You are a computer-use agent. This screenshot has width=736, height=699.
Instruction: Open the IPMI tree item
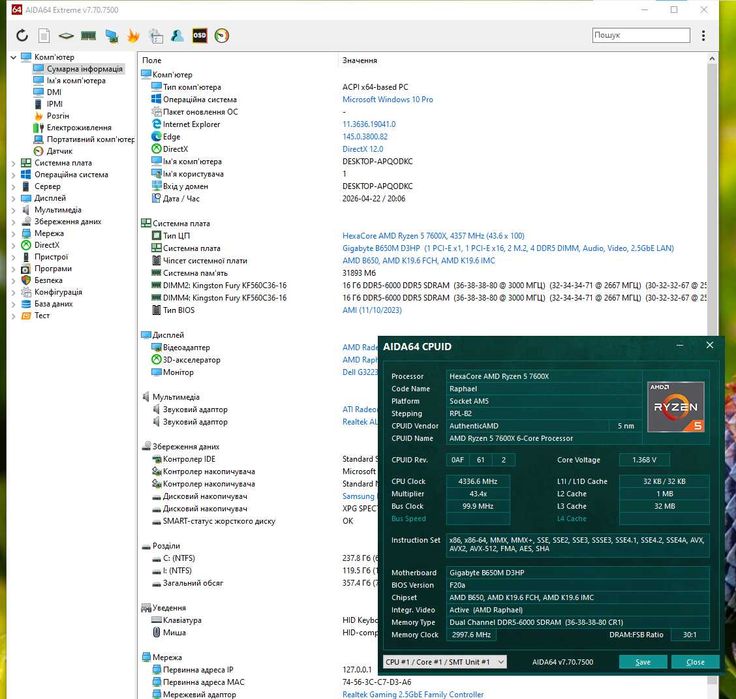click(x=54, y=104)
